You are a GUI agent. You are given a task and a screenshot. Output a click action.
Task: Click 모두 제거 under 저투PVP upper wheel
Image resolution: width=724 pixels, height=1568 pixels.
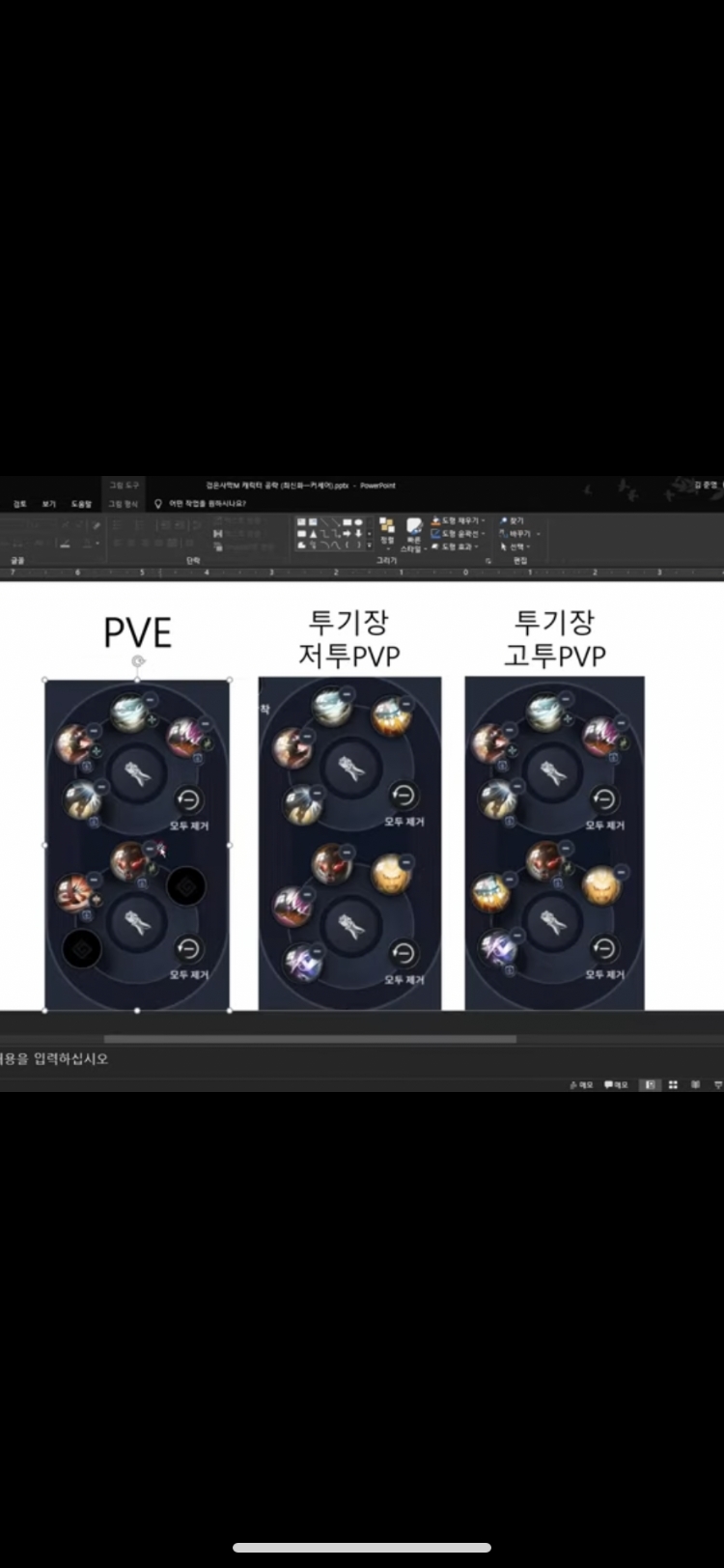click(404, 822)
